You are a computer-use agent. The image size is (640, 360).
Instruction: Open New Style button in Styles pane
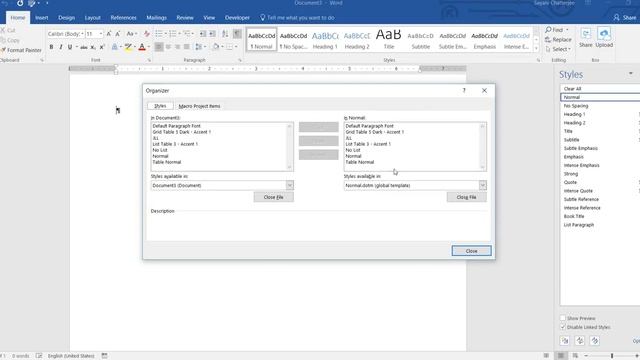tap(565, 340)
